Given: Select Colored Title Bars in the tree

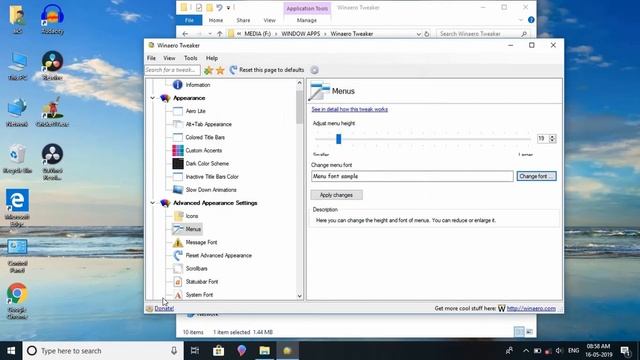Looking at the screenshot, I should point(205,137).
